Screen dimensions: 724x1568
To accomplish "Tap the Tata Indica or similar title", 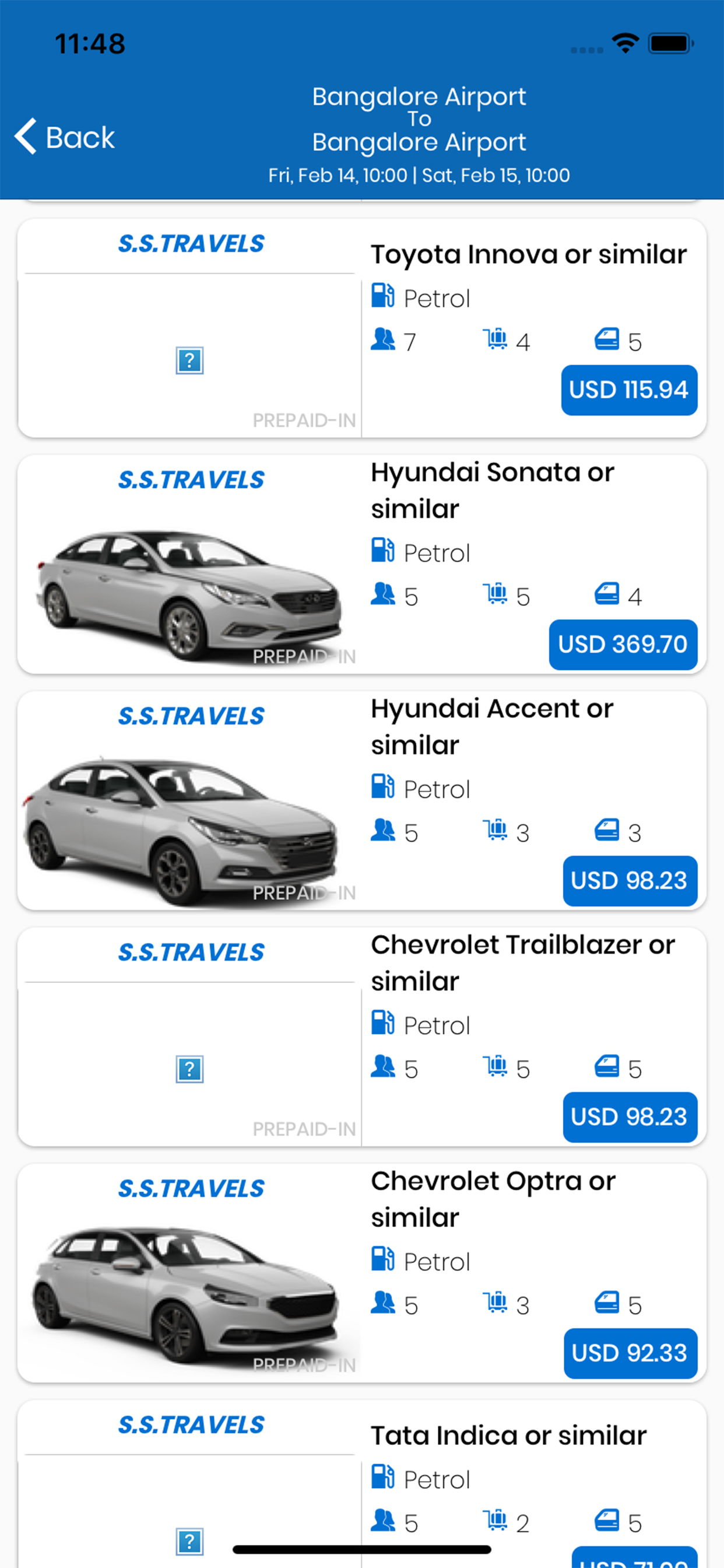I will pyautogui.click(x=509, y=1436).
